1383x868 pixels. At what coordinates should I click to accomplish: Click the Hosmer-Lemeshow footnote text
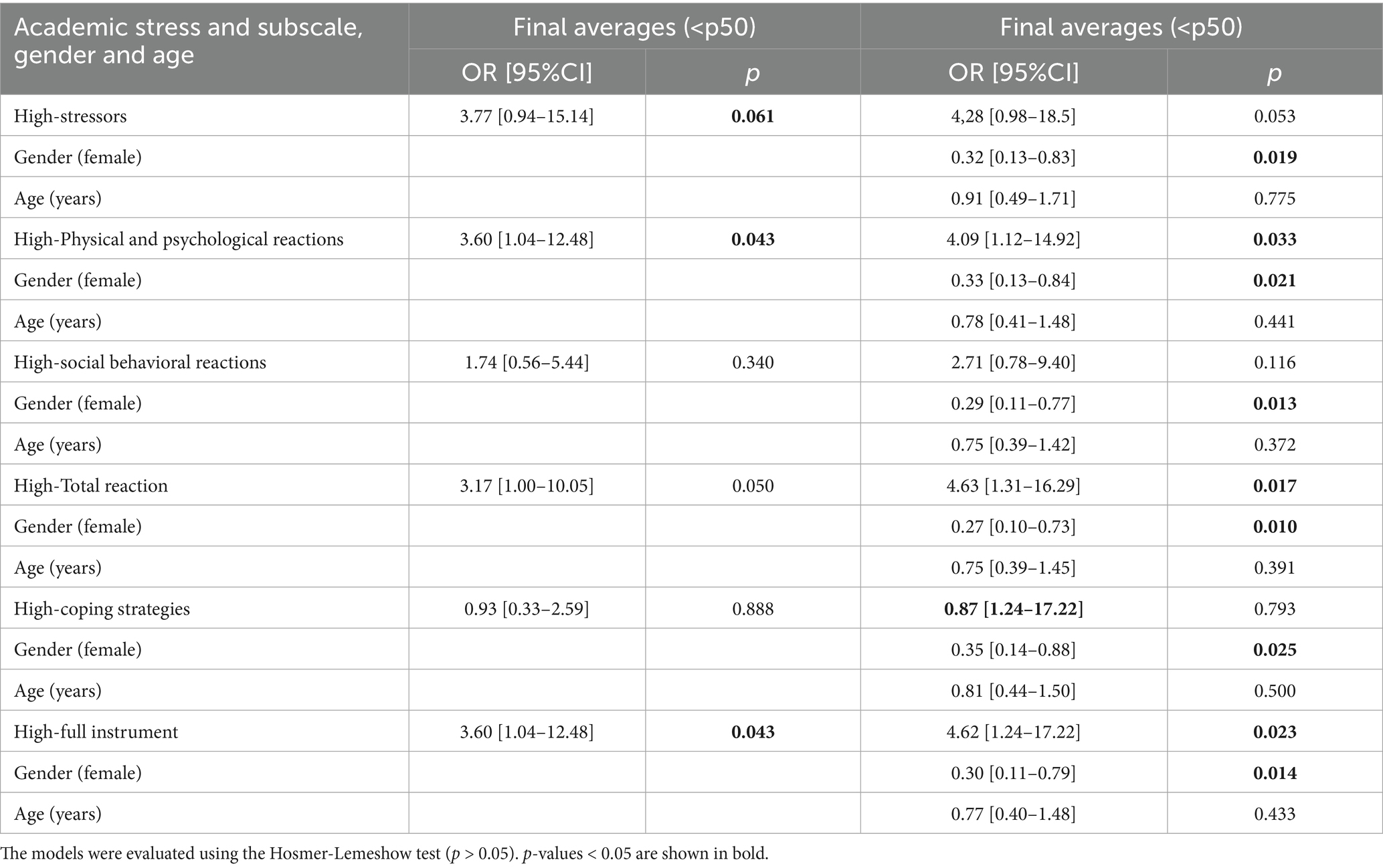pos(385,853)
